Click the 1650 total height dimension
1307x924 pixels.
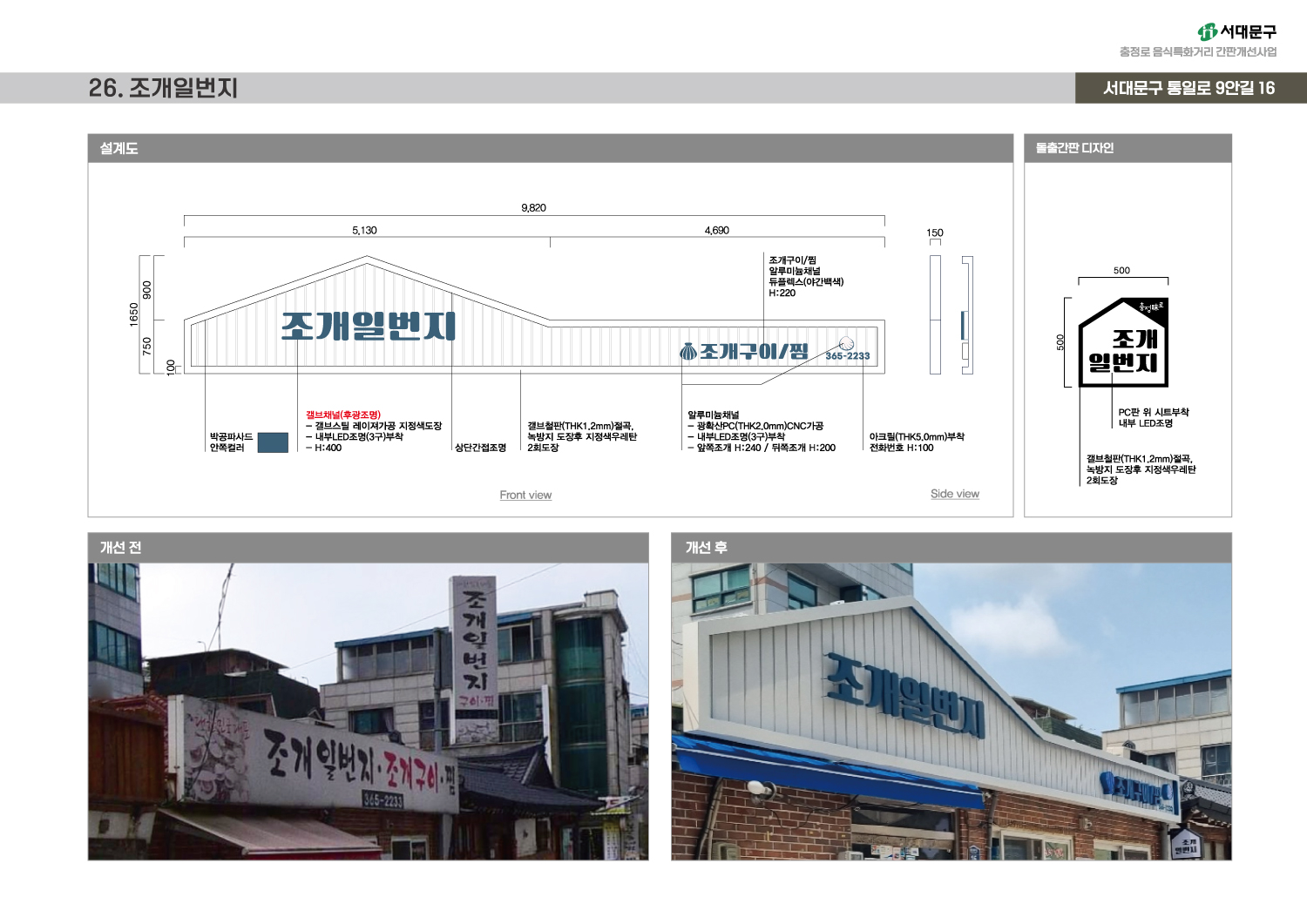point(134,314)
